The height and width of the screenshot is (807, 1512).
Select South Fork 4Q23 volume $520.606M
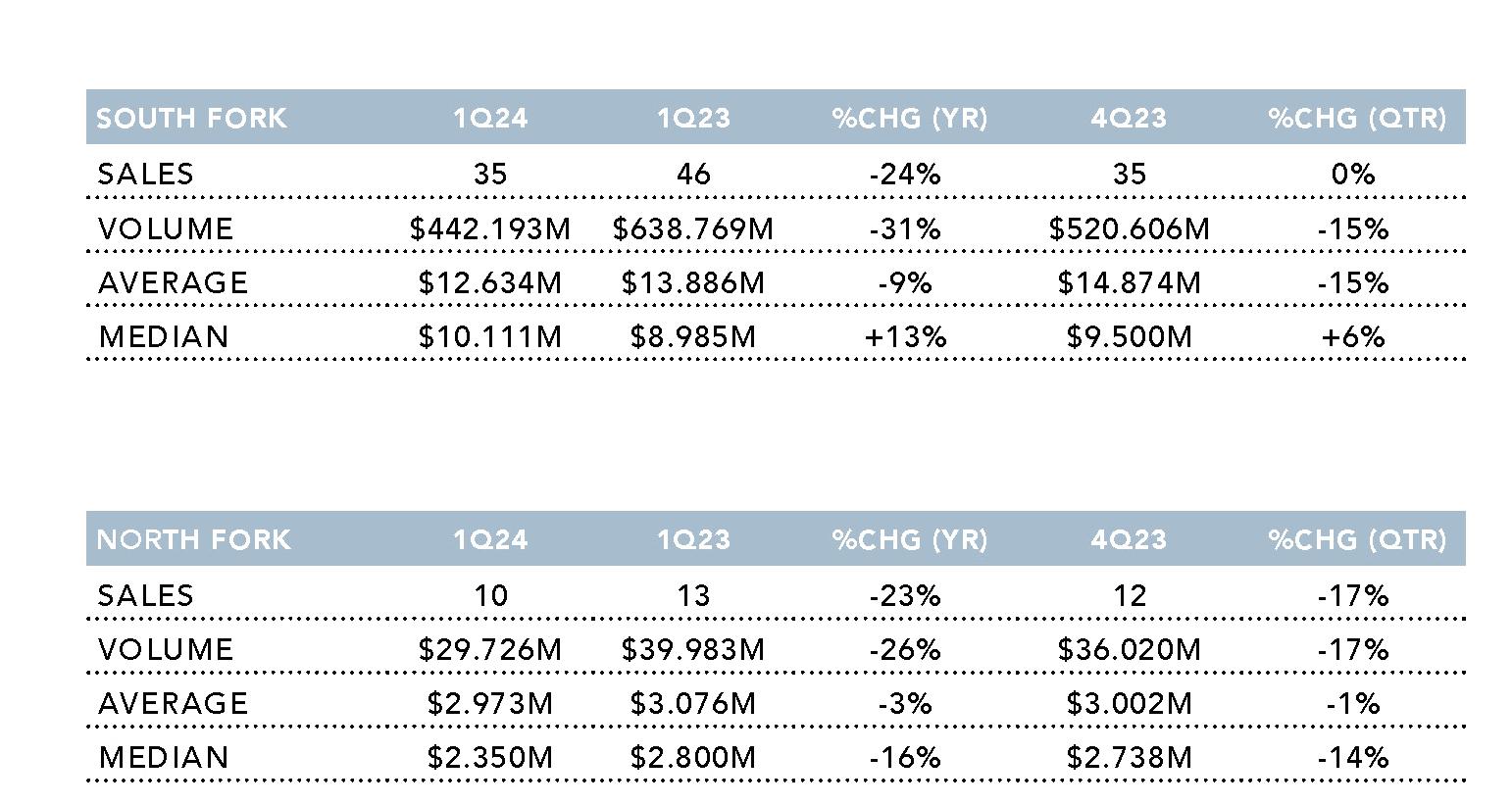[x=1129, y=229]
